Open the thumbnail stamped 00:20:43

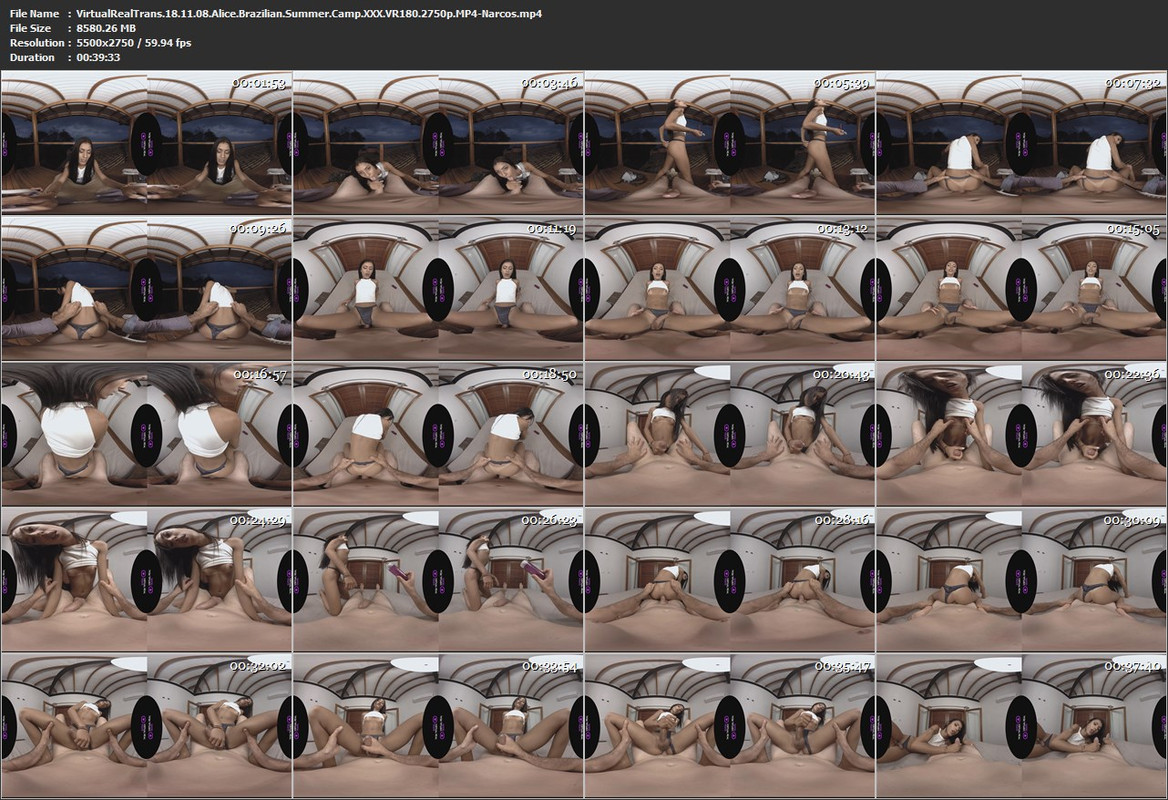click(730, 434)
